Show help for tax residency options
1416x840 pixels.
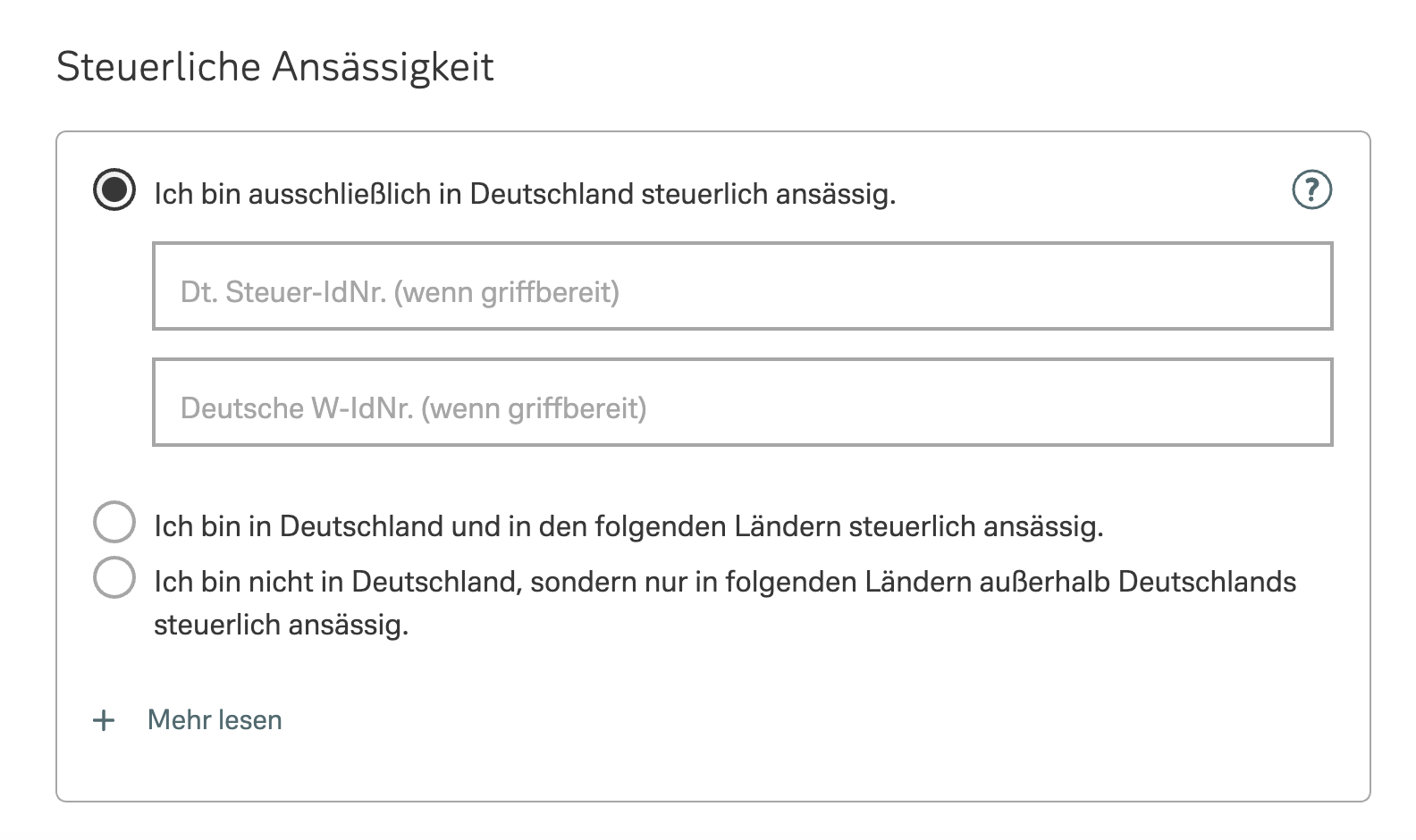coord(1311,190)
